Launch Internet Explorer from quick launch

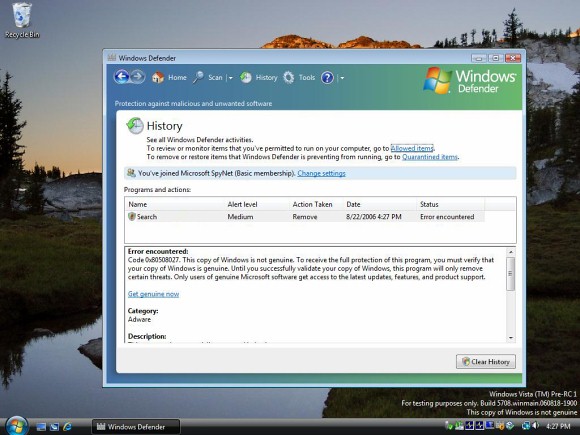[x=68, y=427]
